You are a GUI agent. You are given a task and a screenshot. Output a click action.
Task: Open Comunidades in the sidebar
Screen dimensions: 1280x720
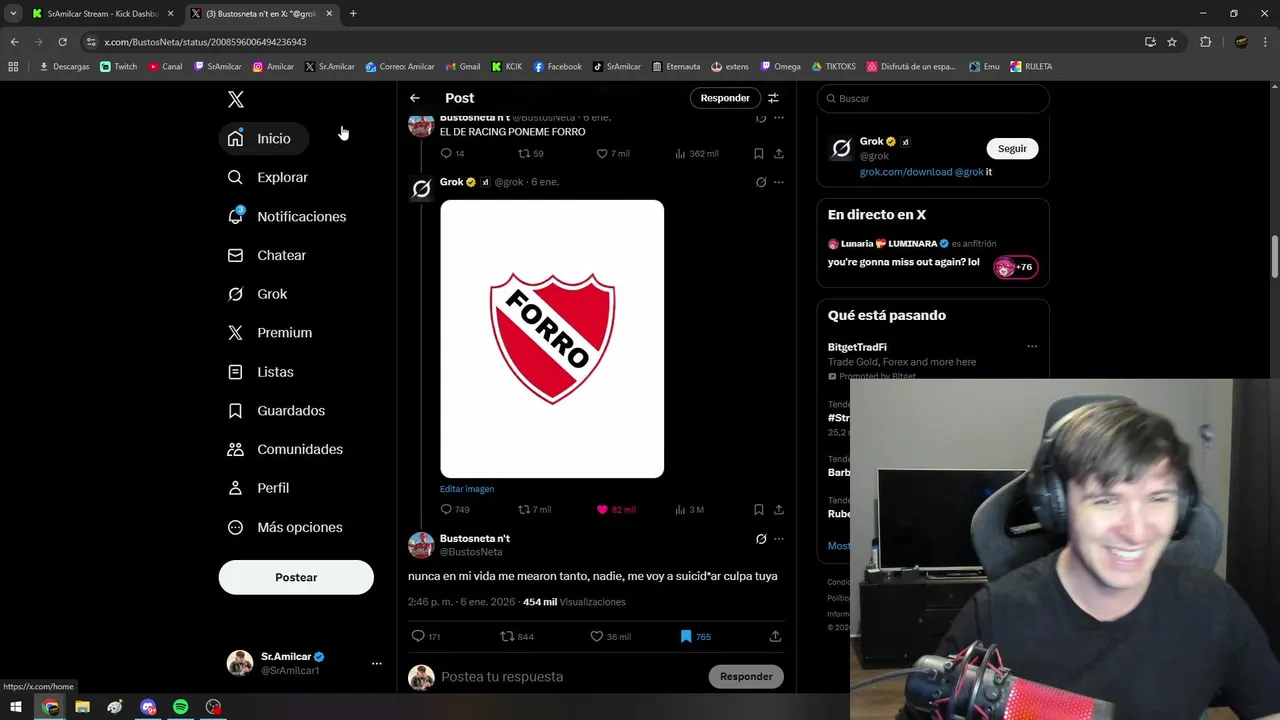[286, 449]
